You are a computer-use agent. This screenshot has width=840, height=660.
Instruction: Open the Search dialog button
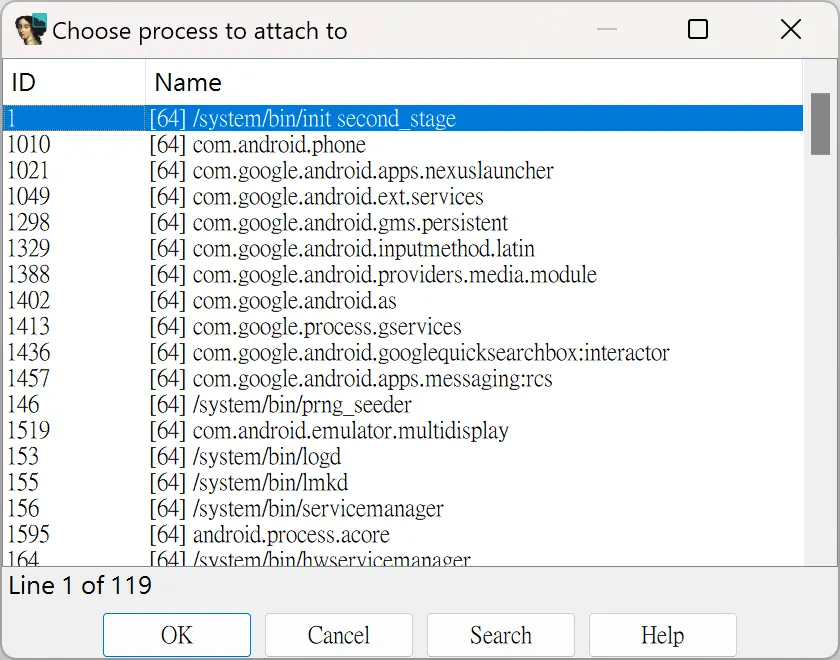[501, 635]
